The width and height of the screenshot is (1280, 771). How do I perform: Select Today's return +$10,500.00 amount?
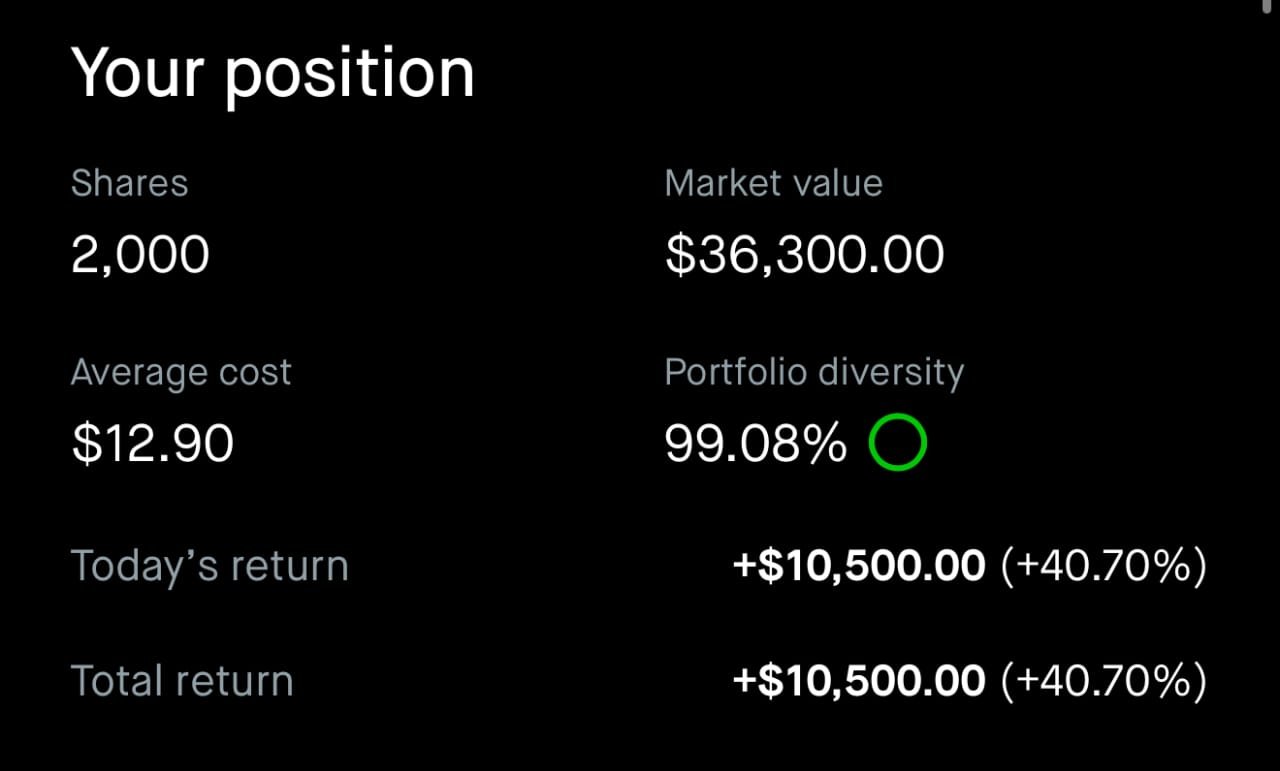click(859, 566)
